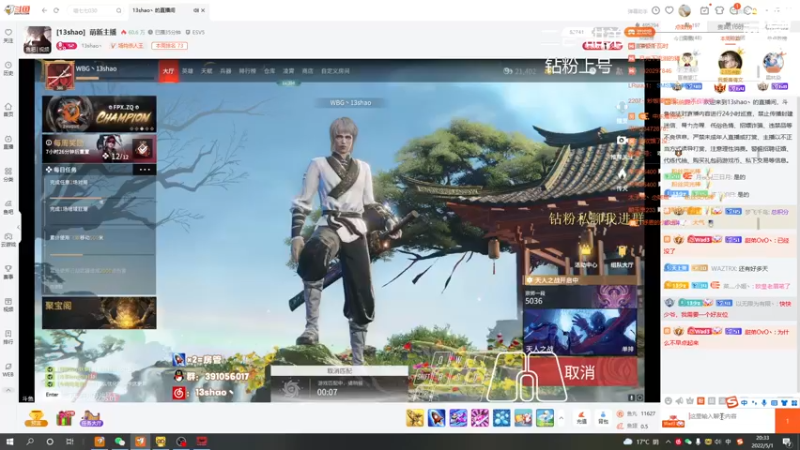Open the history clock icon in top bar

coord(656,10)
